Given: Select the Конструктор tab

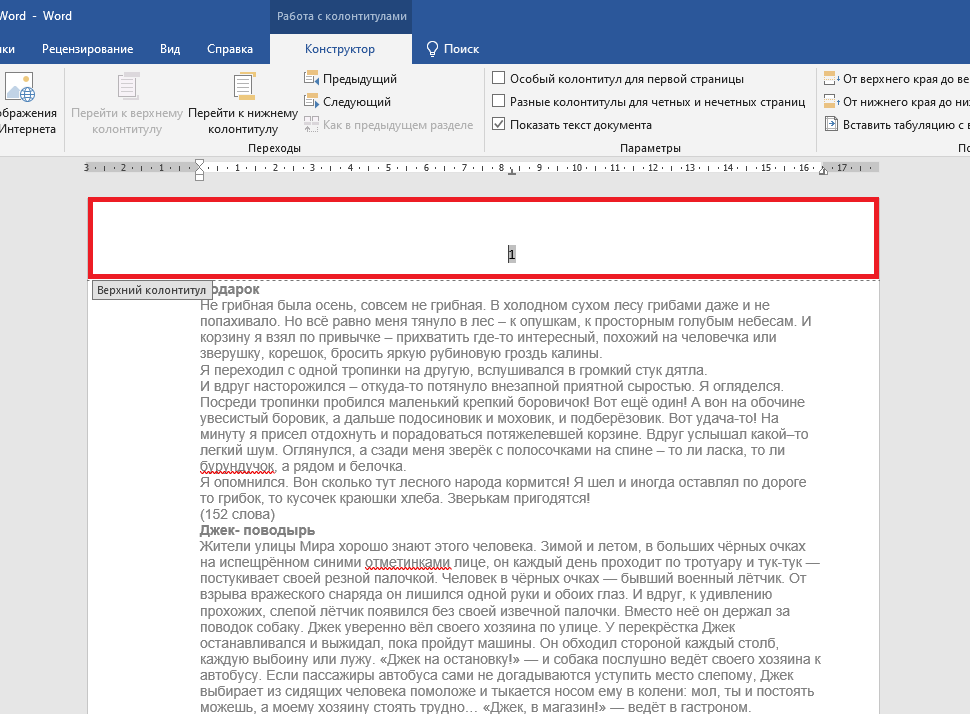Looking at the screenshot, I should click(x=340, y=49).
